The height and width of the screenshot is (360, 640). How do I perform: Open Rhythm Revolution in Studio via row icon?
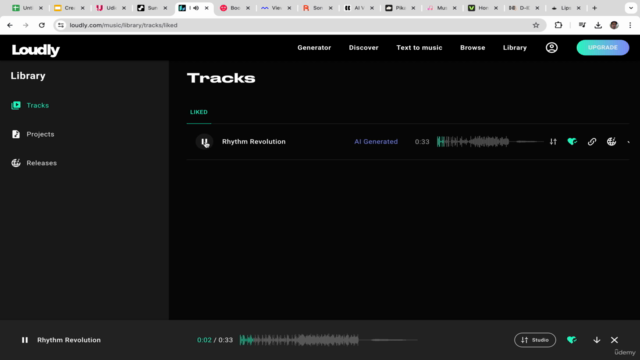pos(553,142)
